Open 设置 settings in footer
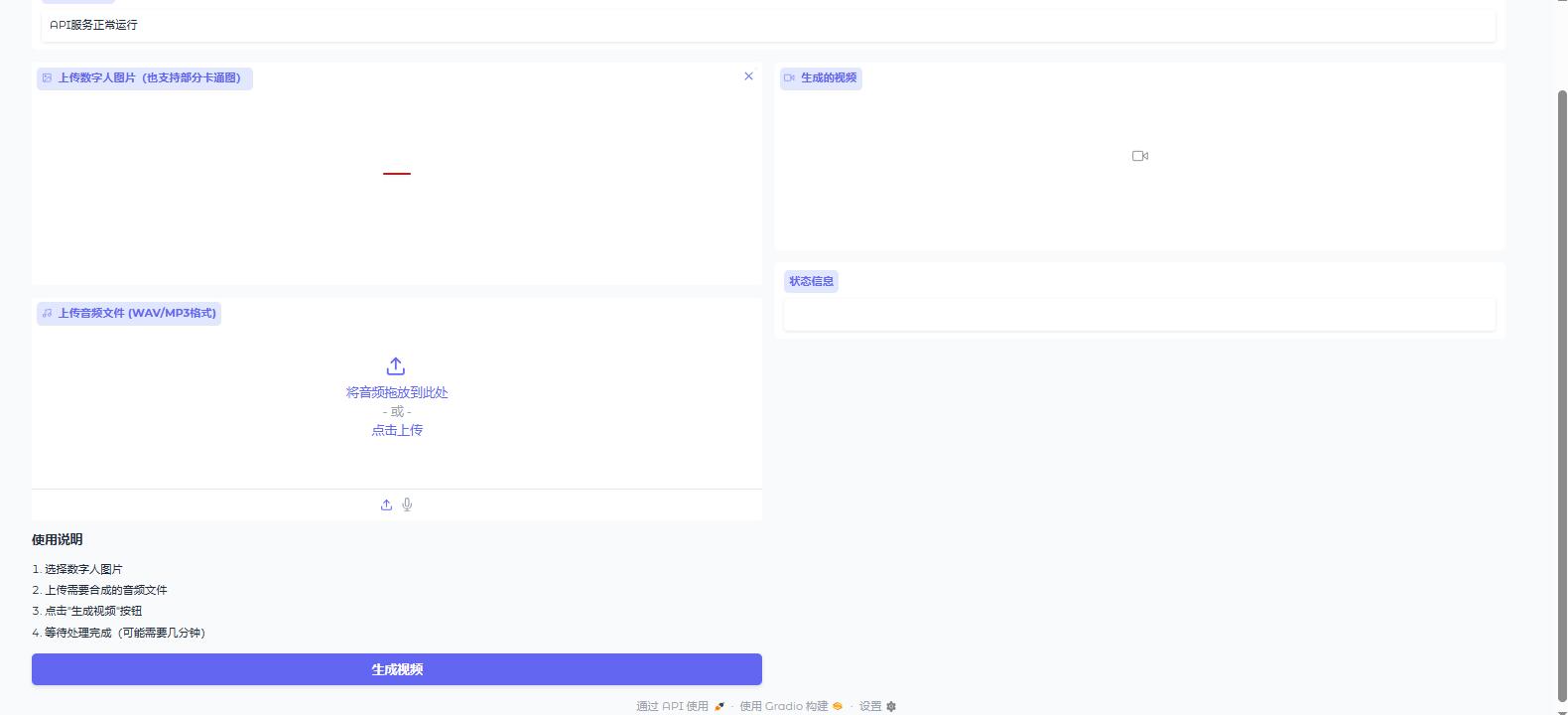The height and width of the screenshot is (715, 1568). (x=877, y=706)
